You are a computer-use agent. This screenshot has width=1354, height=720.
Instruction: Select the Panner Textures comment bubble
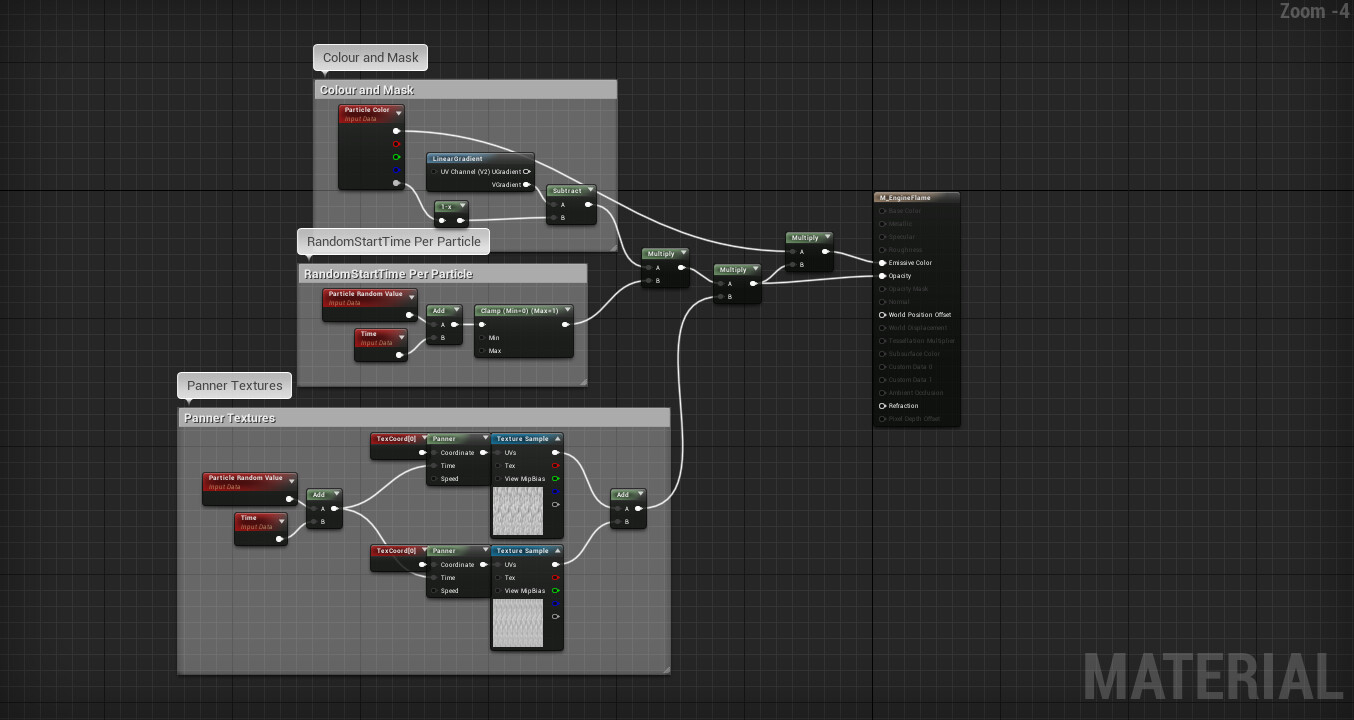point(235,385)
